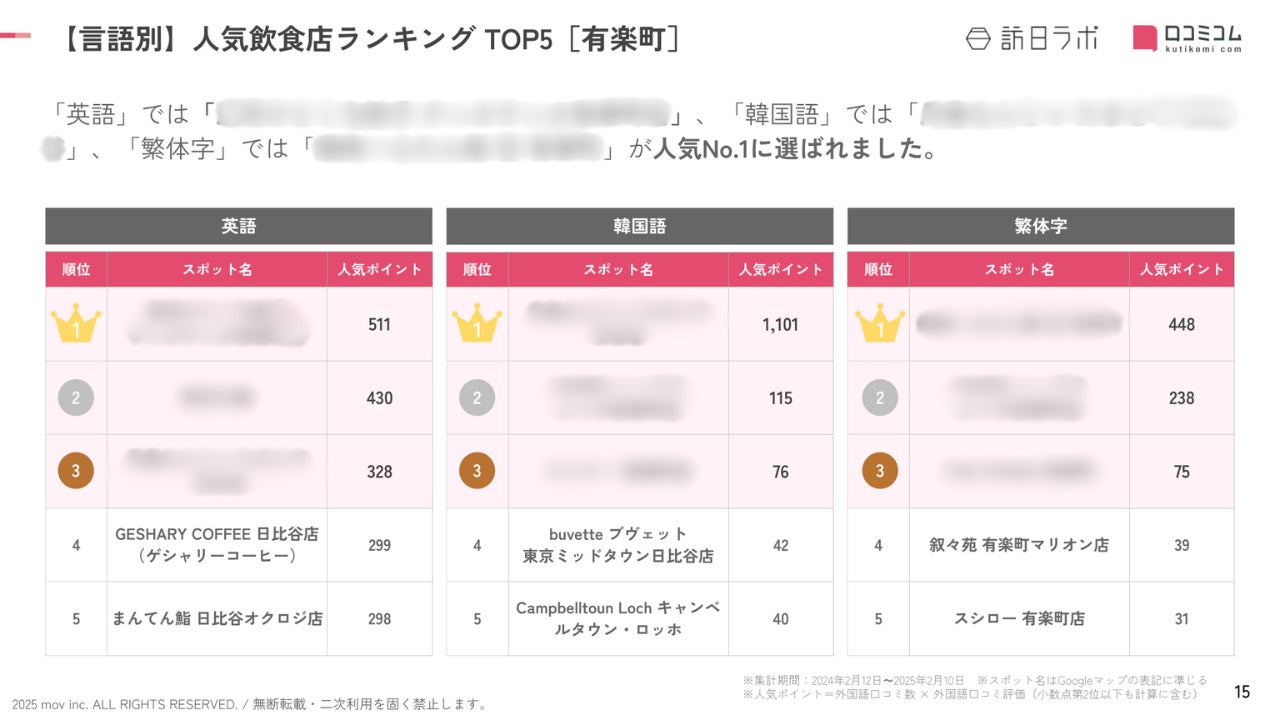The height and width of the screenshot is (720, 1280).
Task: Select the 韓国語 table header
Action: coord(640,226)
